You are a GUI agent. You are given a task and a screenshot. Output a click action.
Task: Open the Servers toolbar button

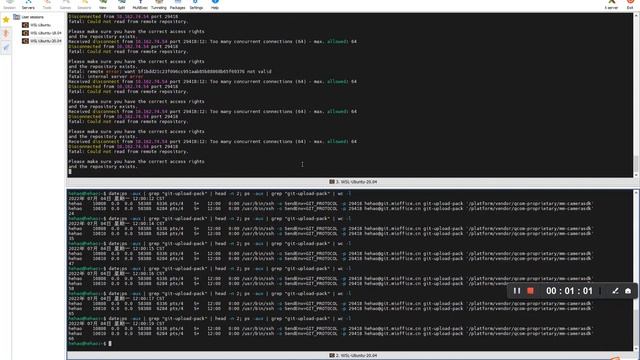pyautogui.click(x=28, y=4)
